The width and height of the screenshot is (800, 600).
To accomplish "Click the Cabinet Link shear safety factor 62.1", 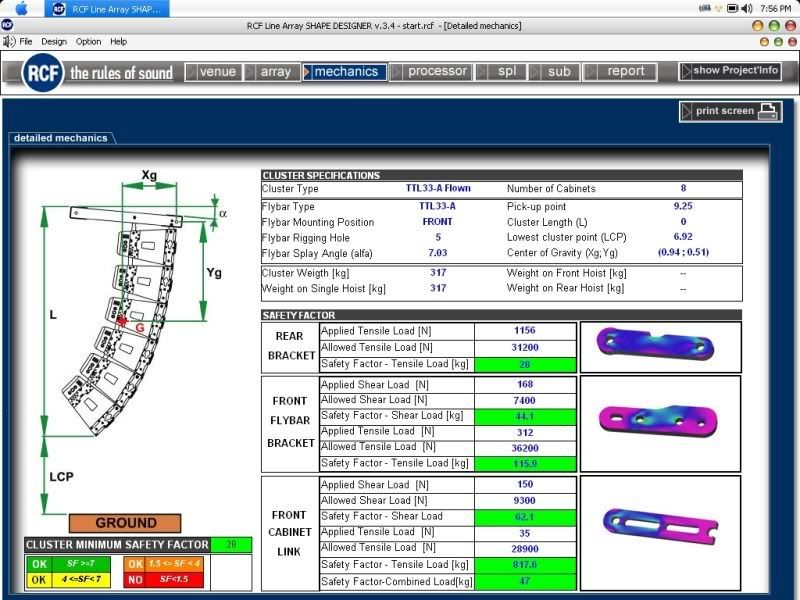I will click(x=525, y=517).
